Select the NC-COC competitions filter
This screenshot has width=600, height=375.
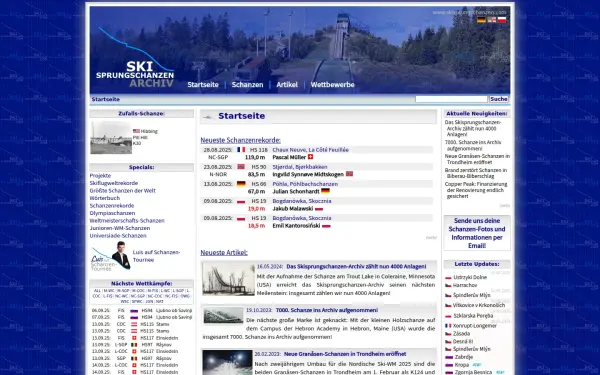[155, 296]
